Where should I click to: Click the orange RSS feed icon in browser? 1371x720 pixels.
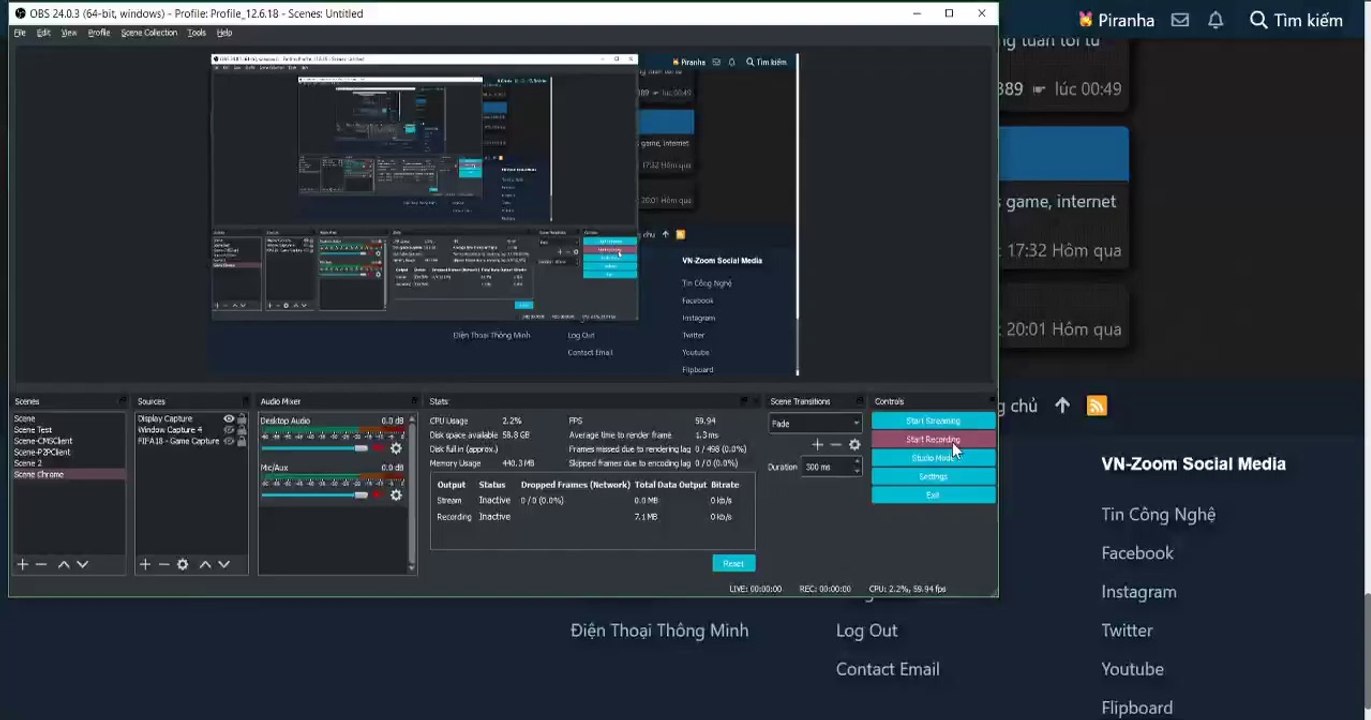1097,406
